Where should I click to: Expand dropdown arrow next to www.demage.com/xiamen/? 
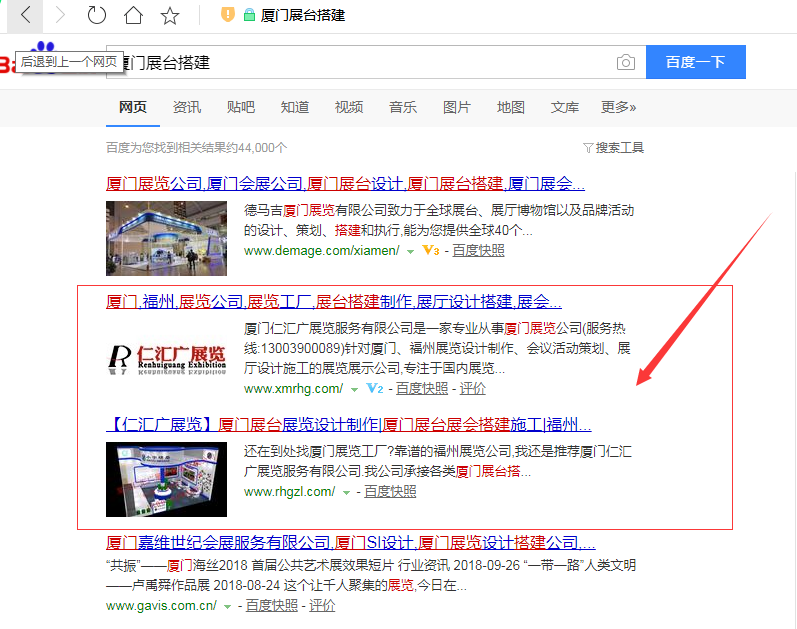(x=410, y=251)
